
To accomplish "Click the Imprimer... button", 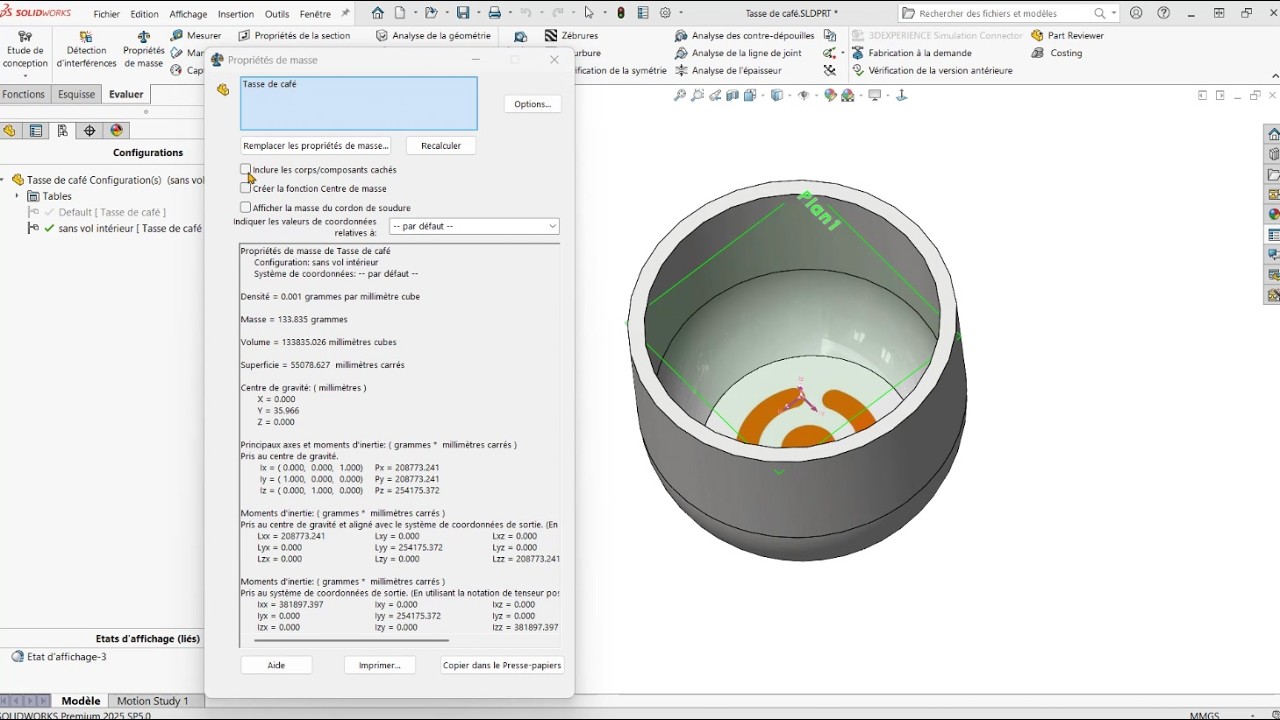I will coord(379,665).
